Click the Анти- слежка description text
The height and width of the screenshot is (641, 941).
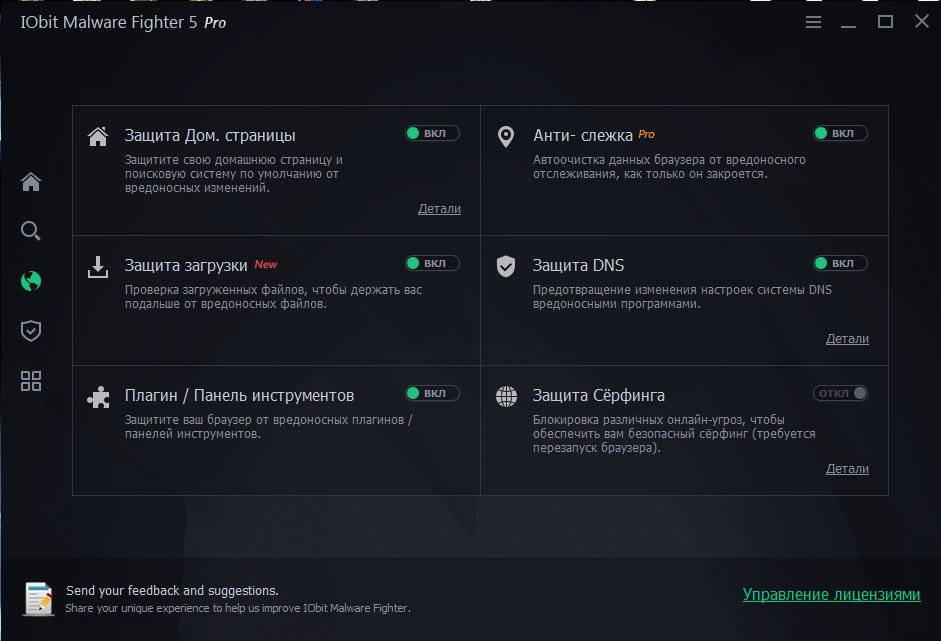(669, 167)
